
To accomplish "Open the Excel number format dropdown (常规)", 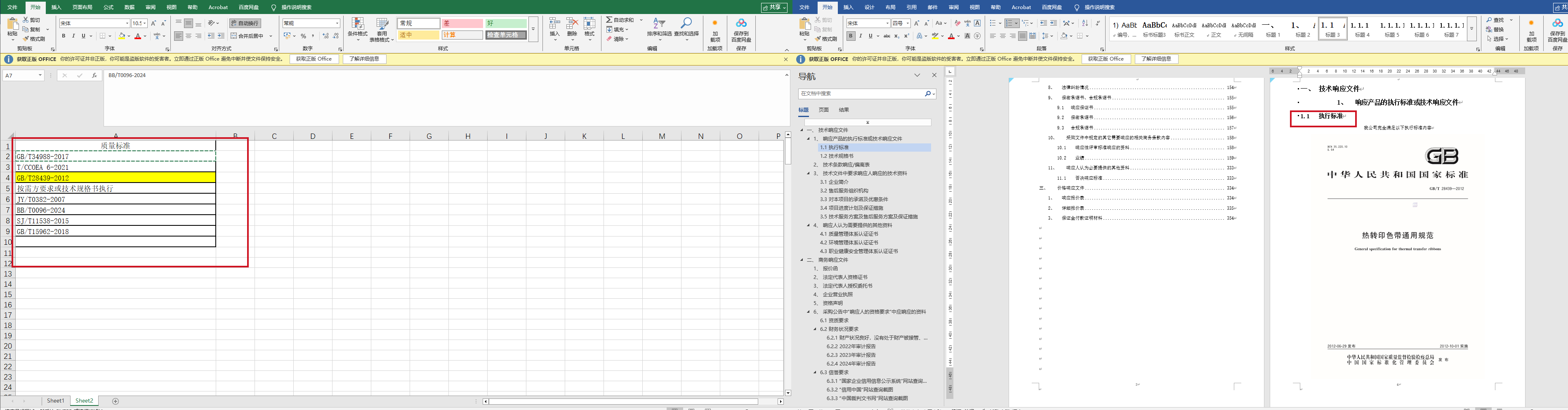I will [x=337, y=23].
